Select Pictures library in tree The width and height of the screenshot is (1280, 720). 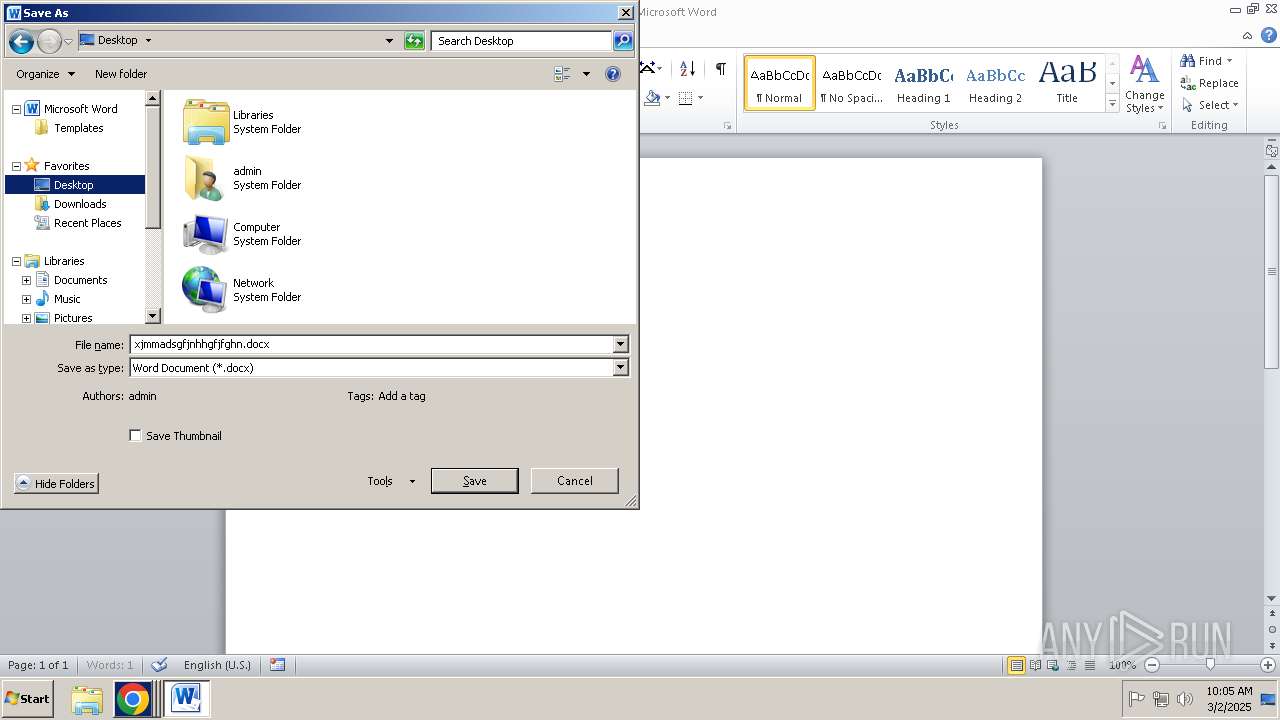click(73, 318)
